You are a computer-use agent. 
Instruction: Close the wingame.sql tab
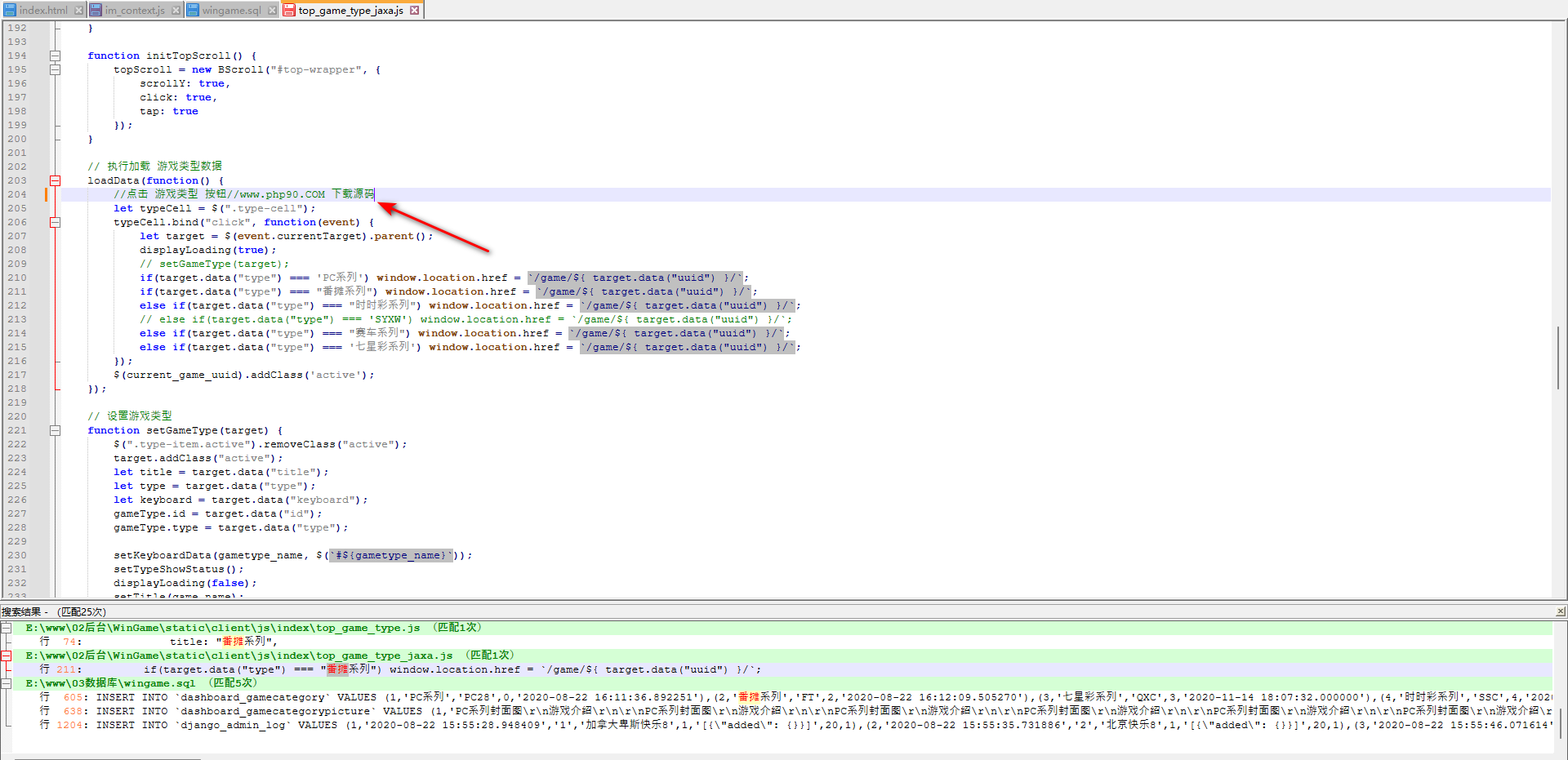click(x=272, y=11)
